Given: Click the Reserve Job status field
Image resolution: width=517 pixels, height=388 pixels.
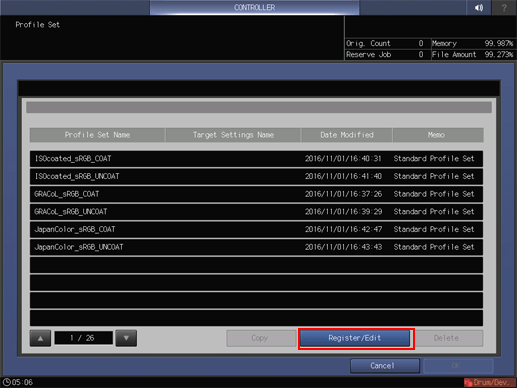Looking at the screenshot, I should pyautogui.click(x=387, y=55).
